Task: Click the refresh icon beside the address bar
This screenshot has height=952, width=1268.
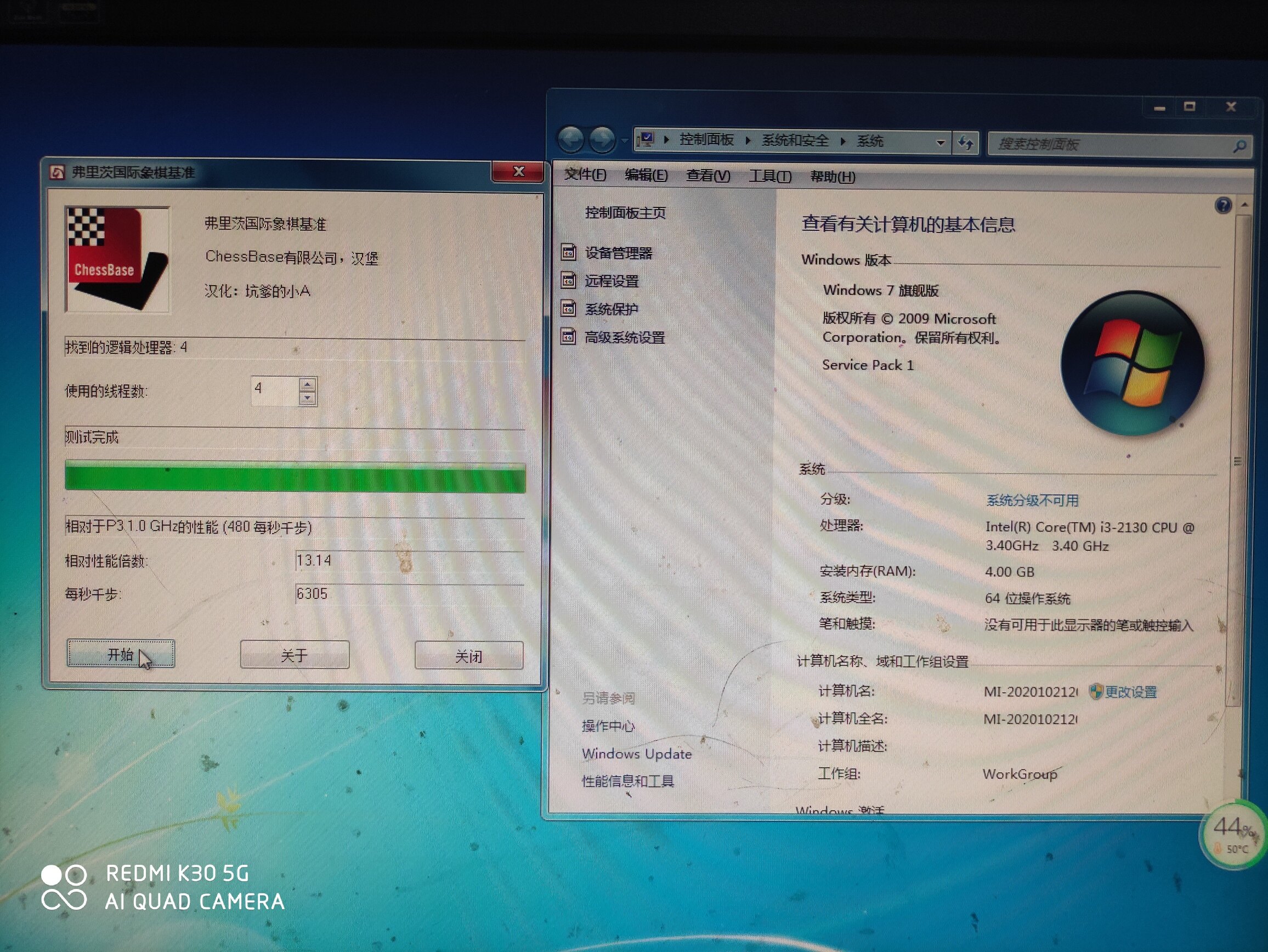Action: coord(966,143)
